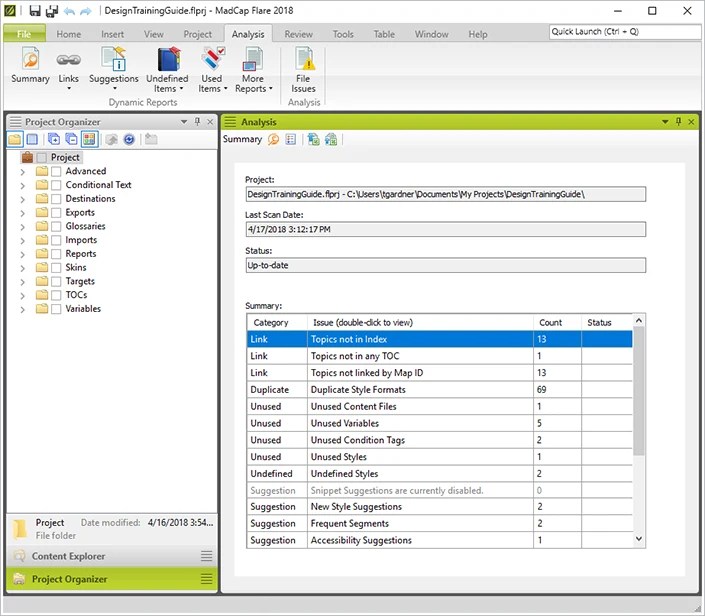The width and height of the screenshot is (705, 616).
Task: Open the File ribbon tab
Action: pos(24,34)
